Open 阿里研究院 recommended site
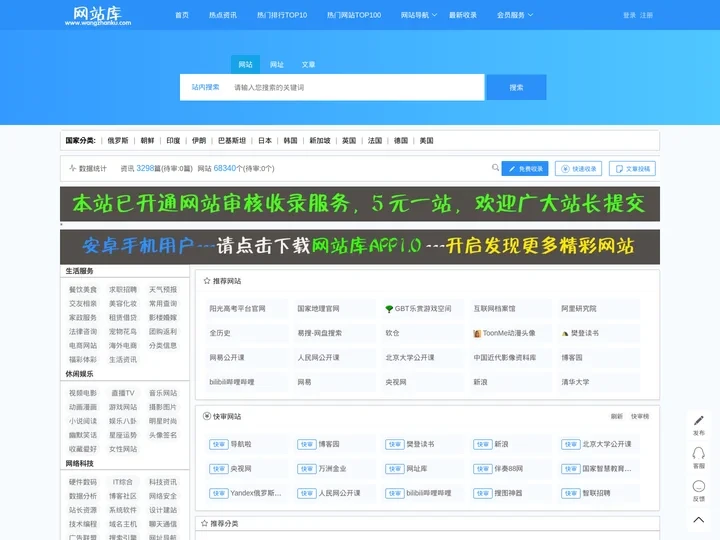 (x=579, y=309)
